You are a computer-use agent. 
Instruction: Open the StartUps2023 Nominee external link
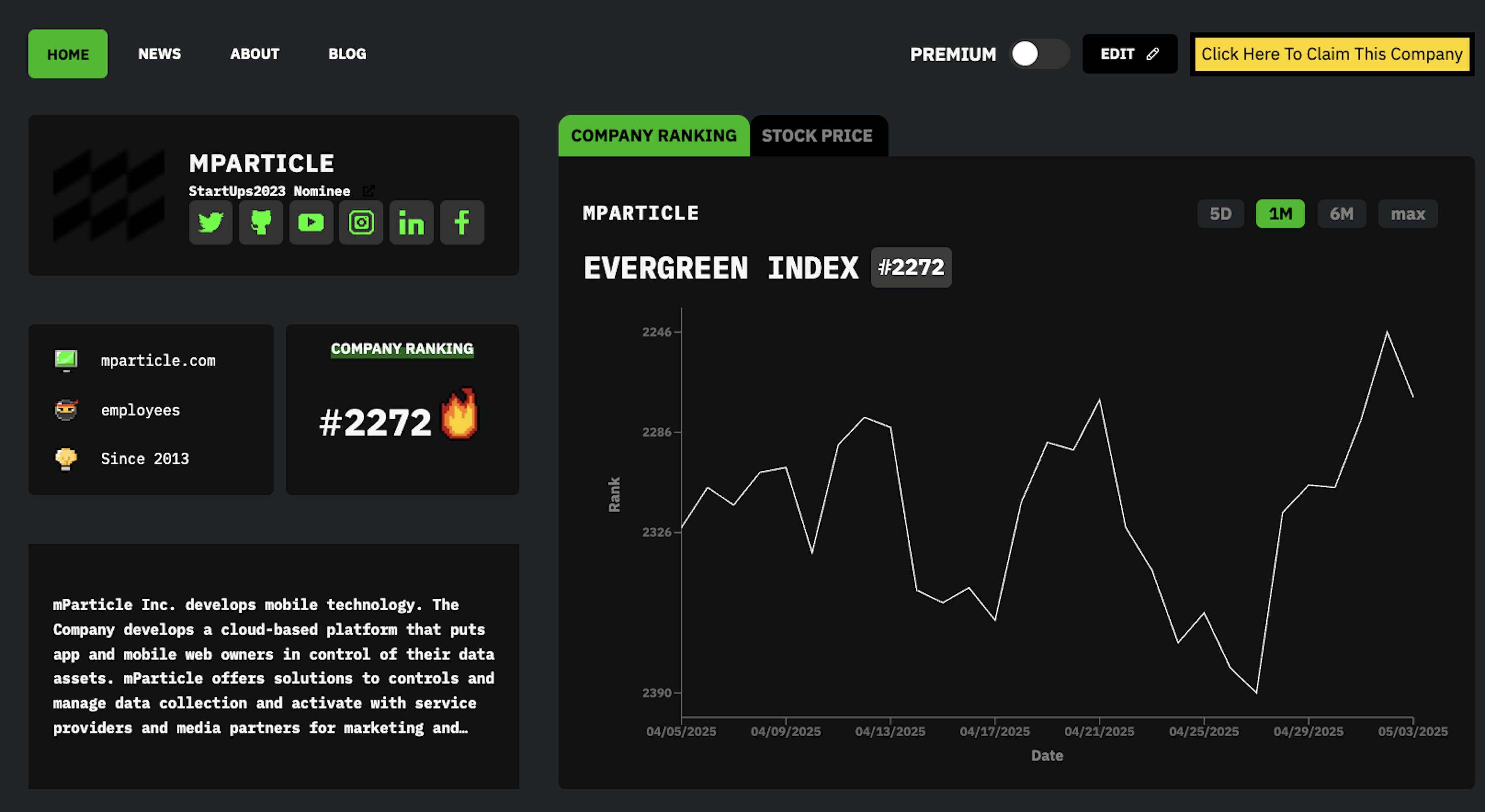click(x=369, y=190)
